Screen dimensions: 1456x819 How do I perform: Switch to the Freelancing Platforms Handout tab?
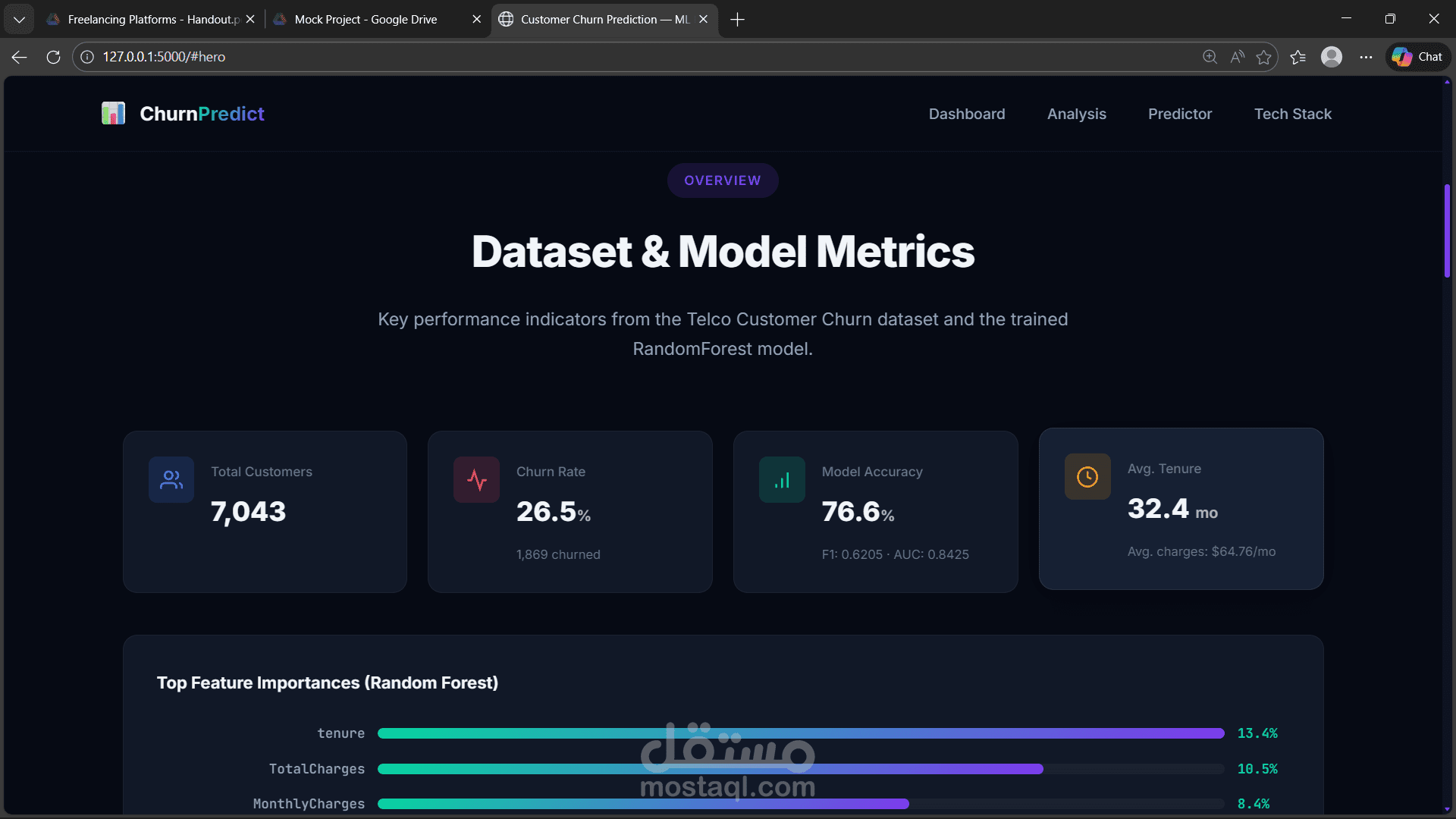coord(152,19)
